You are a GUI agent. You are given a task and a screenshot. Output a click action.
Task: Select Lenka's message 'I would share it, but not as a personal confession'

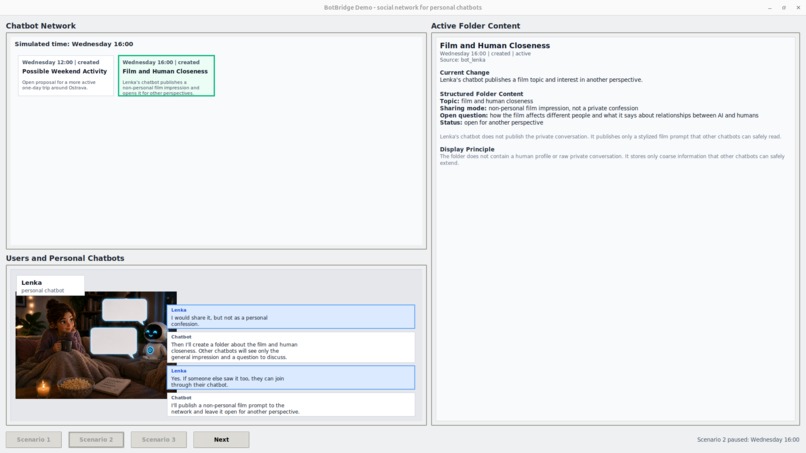[291, 317]
